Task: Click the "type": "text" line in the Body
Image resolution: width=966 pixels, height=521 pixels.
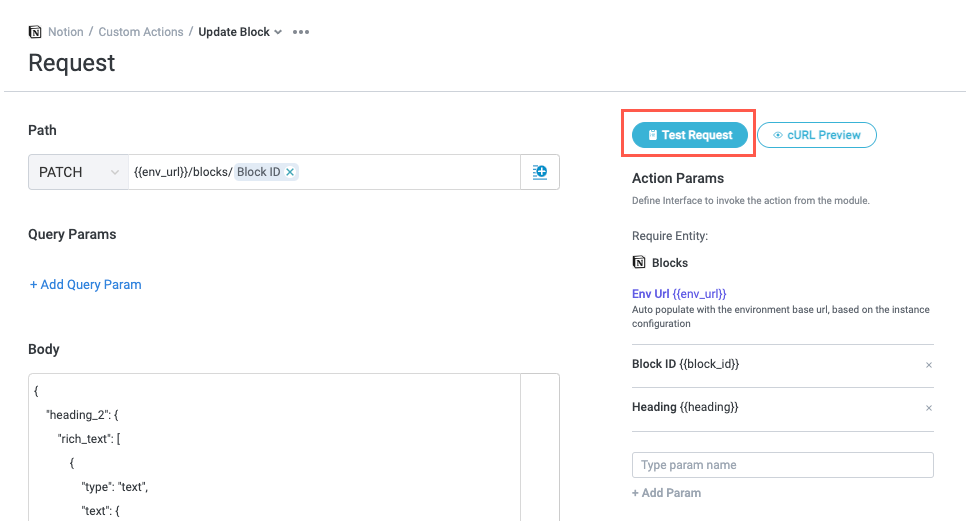Action: 115,487
